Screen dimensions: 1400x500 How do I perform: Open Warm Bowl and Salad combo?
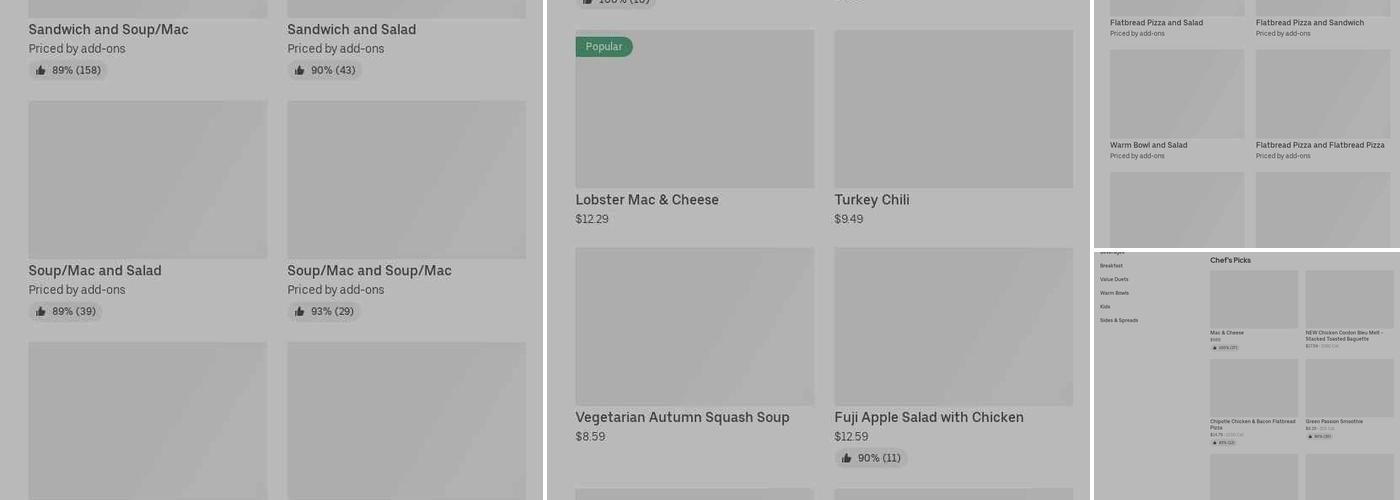(1149, 145)
